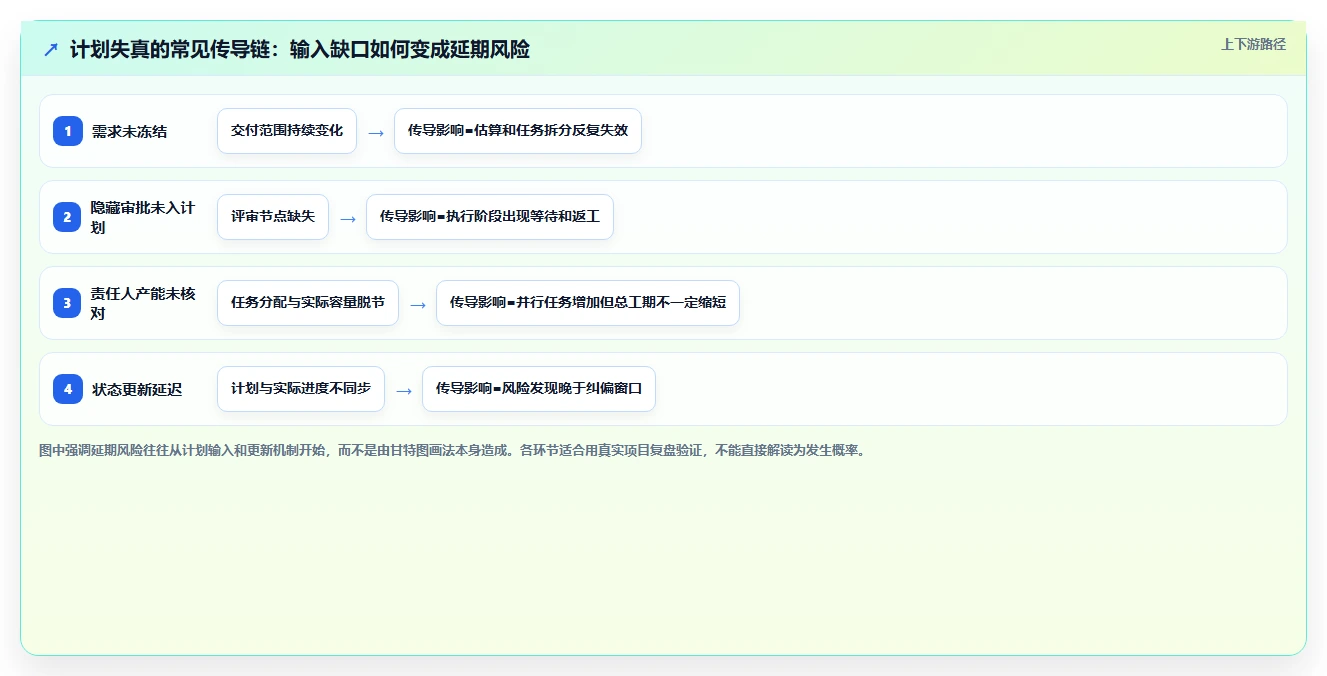
Task: Click the 上下游路径 label
Action: 1253,44
